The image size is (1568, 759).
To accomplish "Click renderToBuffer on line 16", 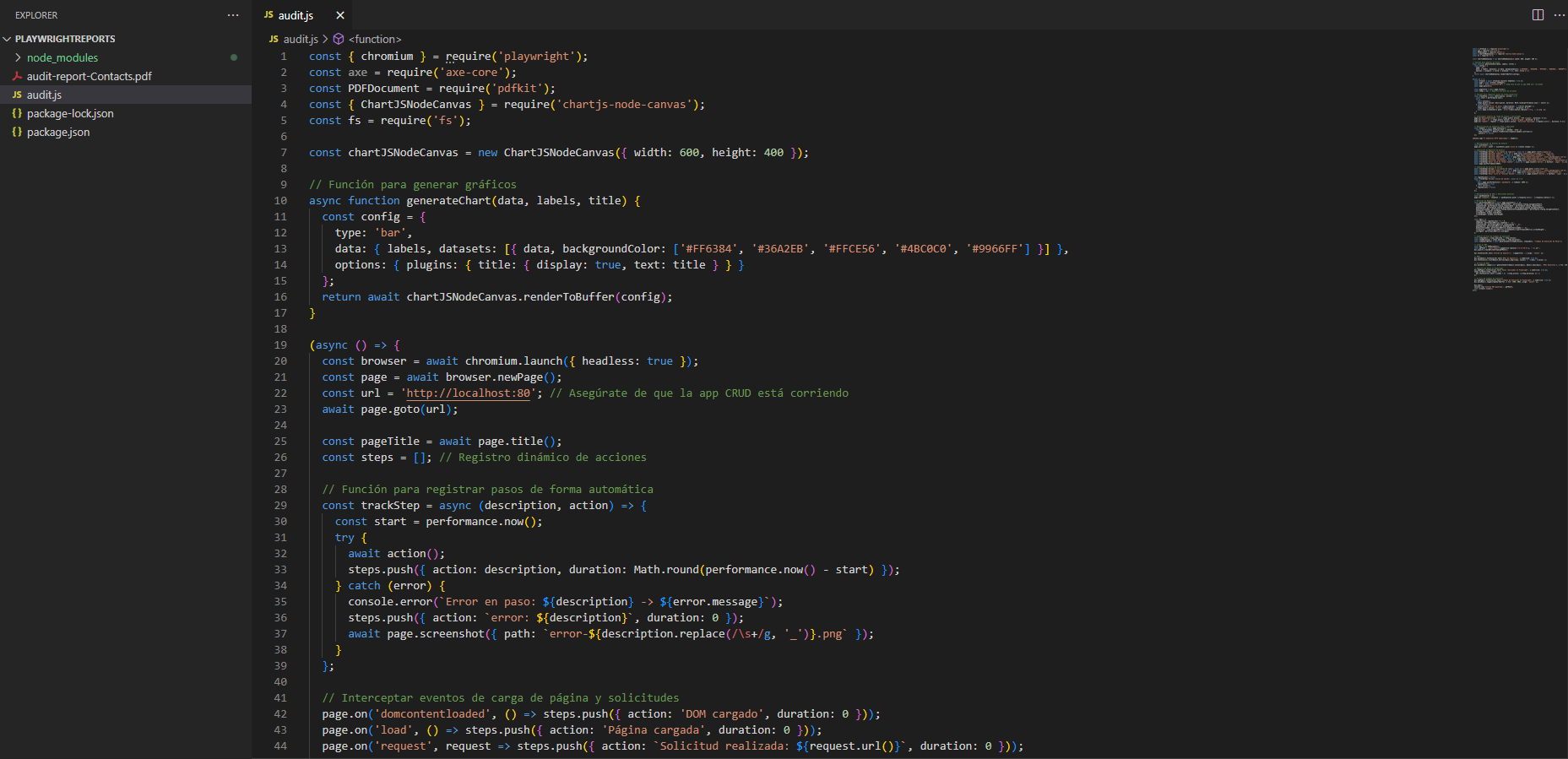I will pos(568,297).
